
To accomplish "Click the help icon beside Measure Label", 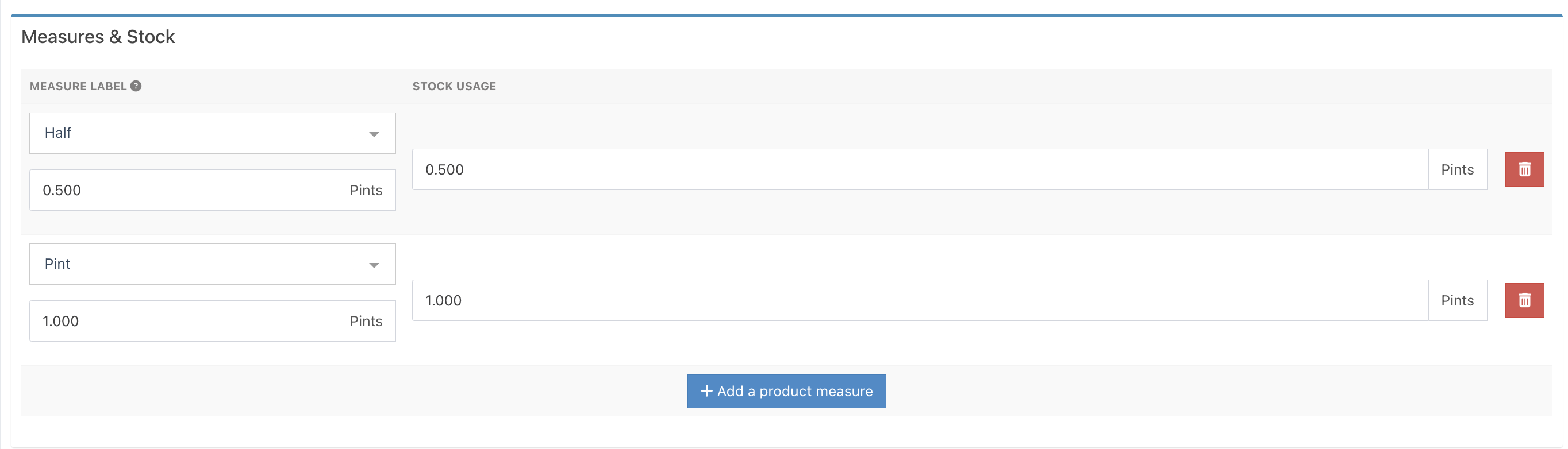I will [136, 86].
